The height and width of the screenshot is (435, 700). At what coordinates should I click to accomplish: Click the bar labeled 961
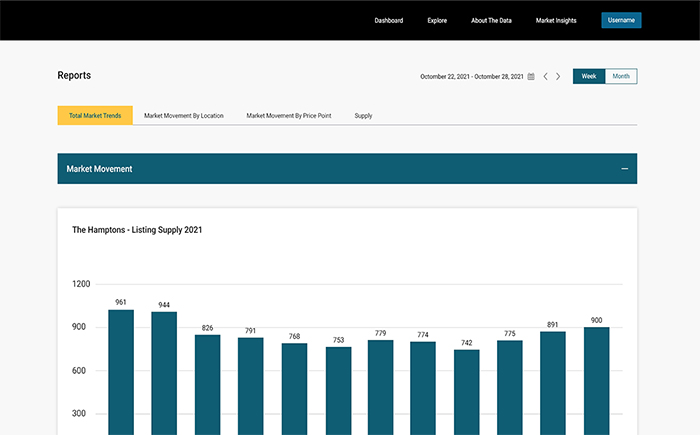121,372
